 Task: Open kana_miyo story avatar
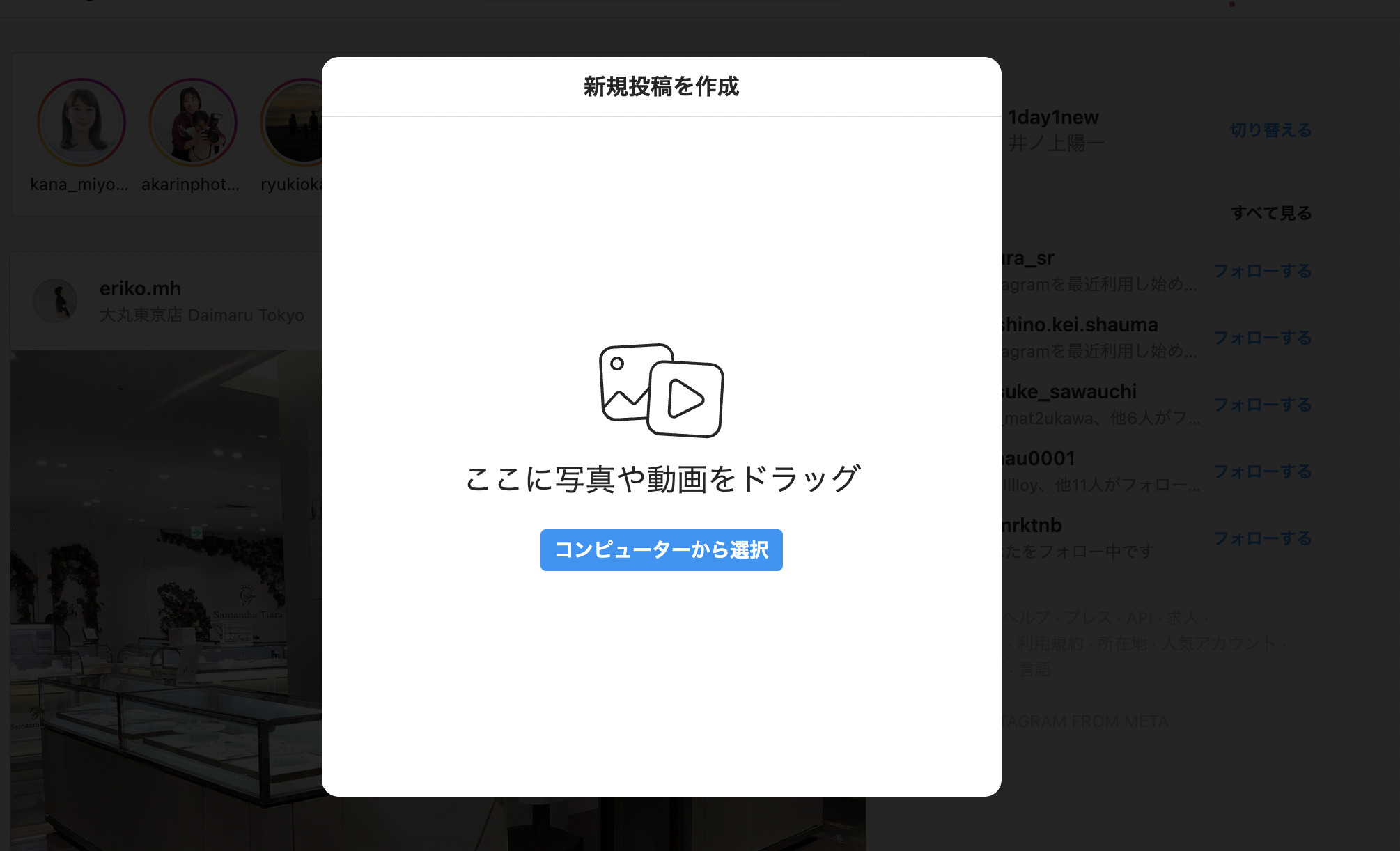81,123
